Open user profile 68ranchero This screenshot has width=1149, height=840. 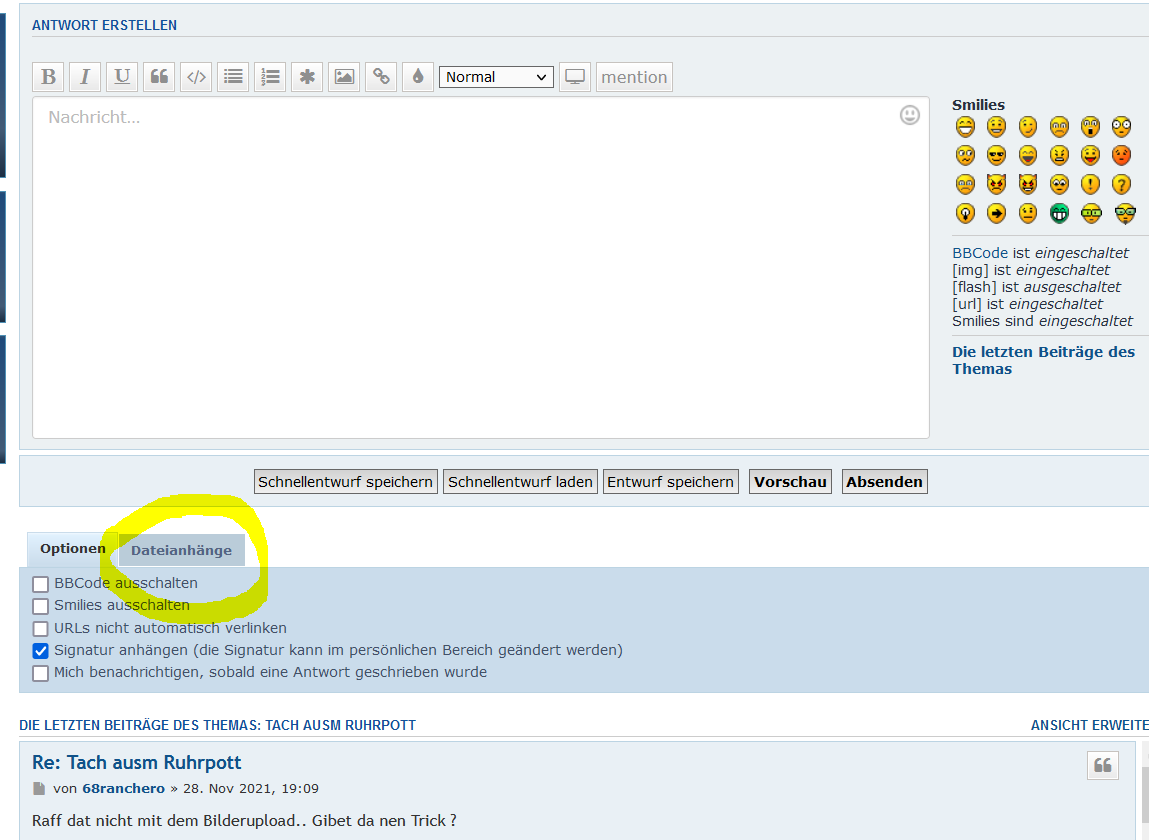coord(123,789)
